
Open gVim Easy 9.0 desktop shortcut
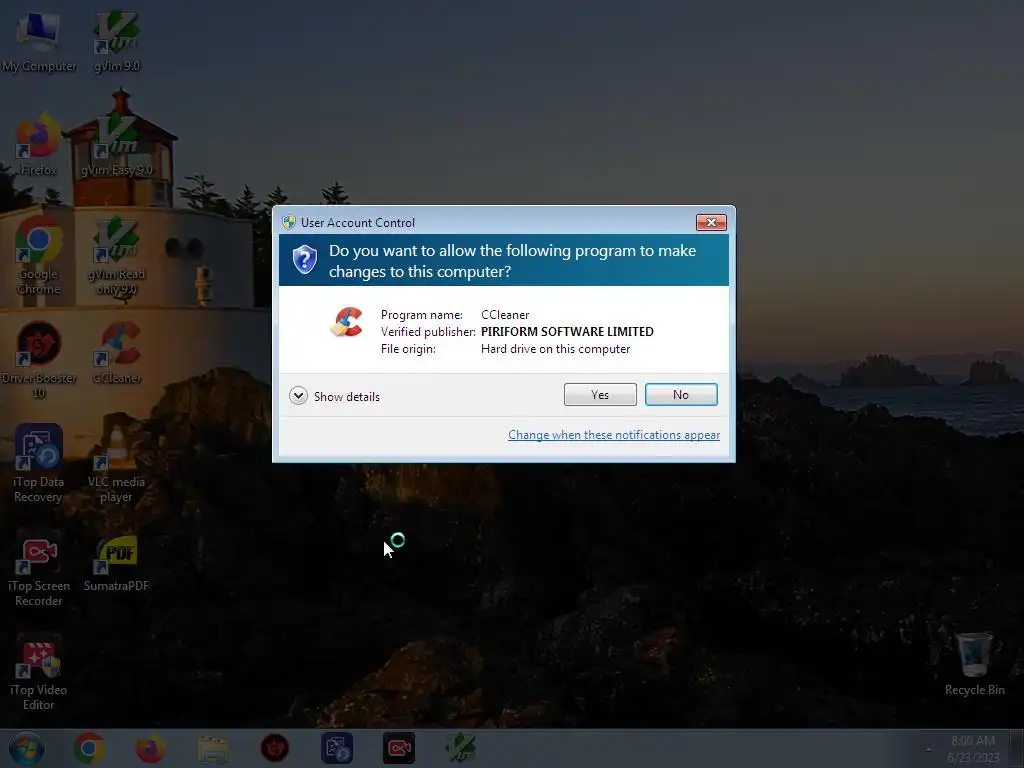(116, 145)
